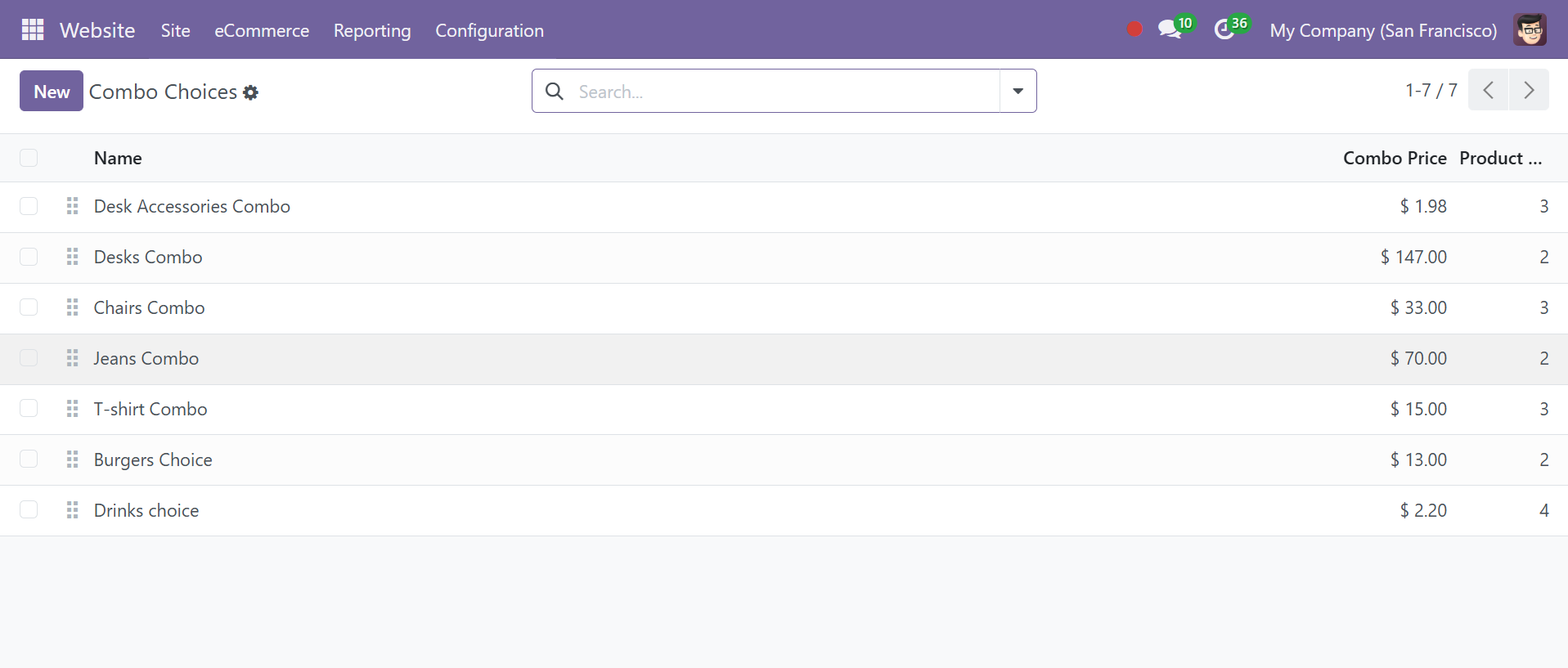Click the $ 70.00 combo price cell
This screenshot has height=668, width=1568.
1418,358
